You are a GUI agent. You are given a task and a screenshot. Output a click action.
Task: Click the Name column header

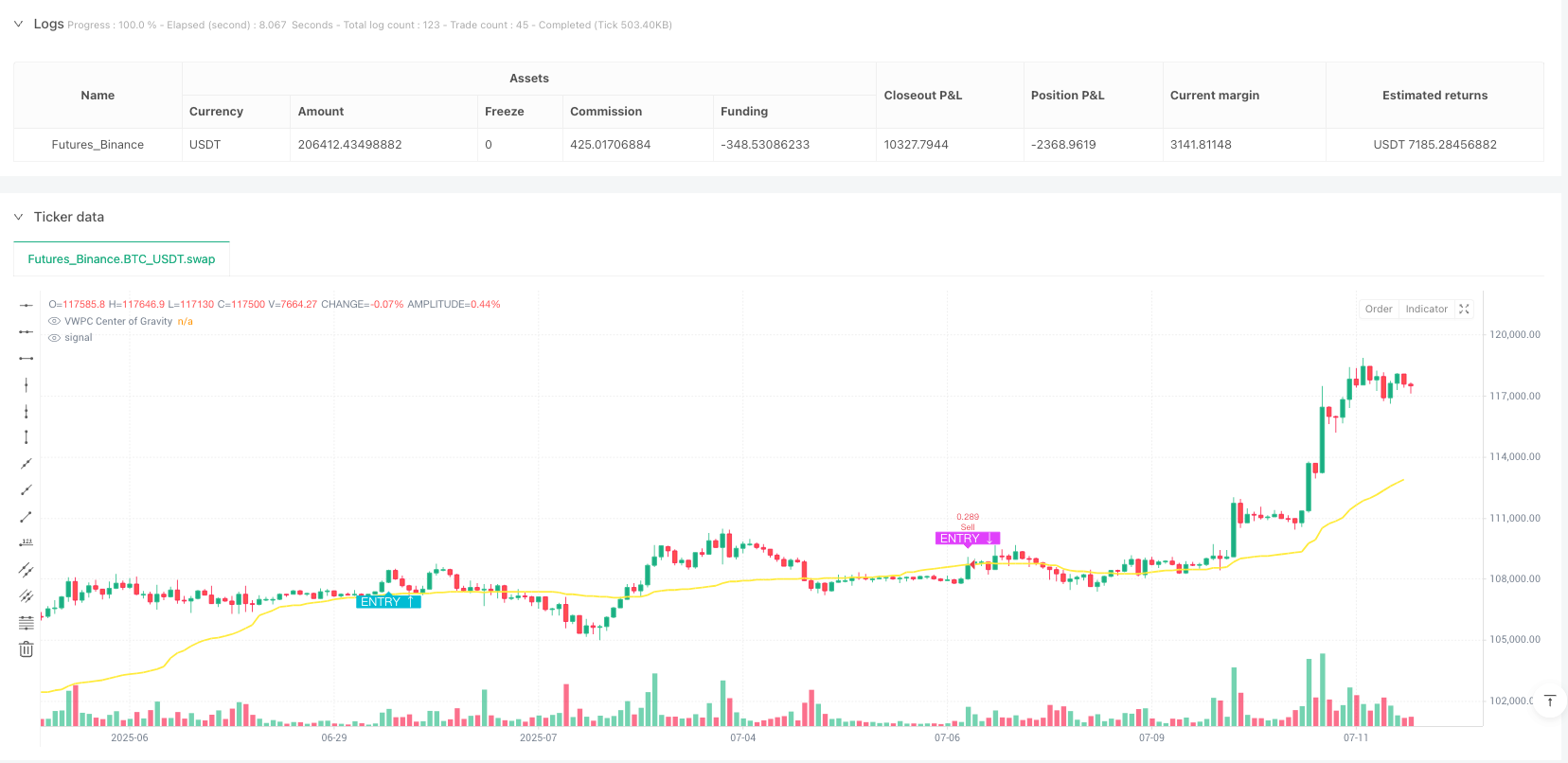click(98, 95)
